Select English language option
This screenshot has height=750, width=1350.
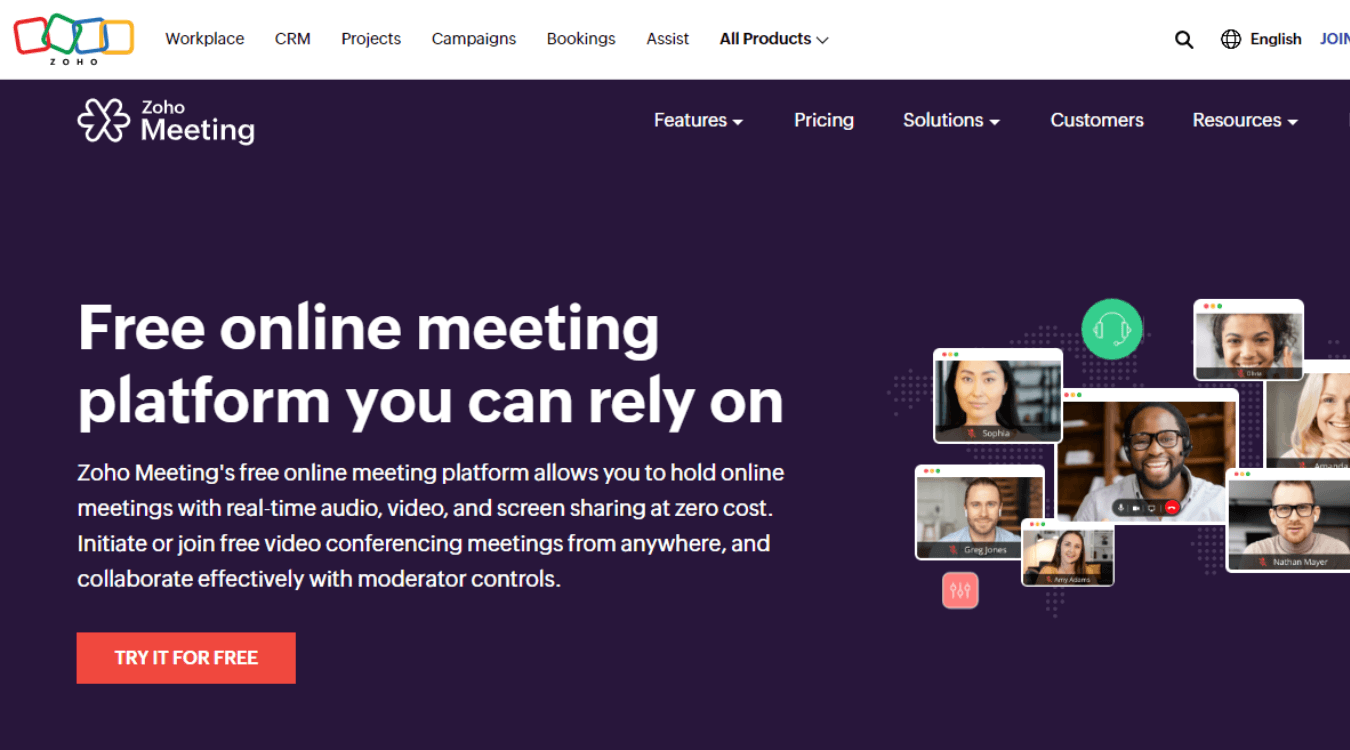1275,39
